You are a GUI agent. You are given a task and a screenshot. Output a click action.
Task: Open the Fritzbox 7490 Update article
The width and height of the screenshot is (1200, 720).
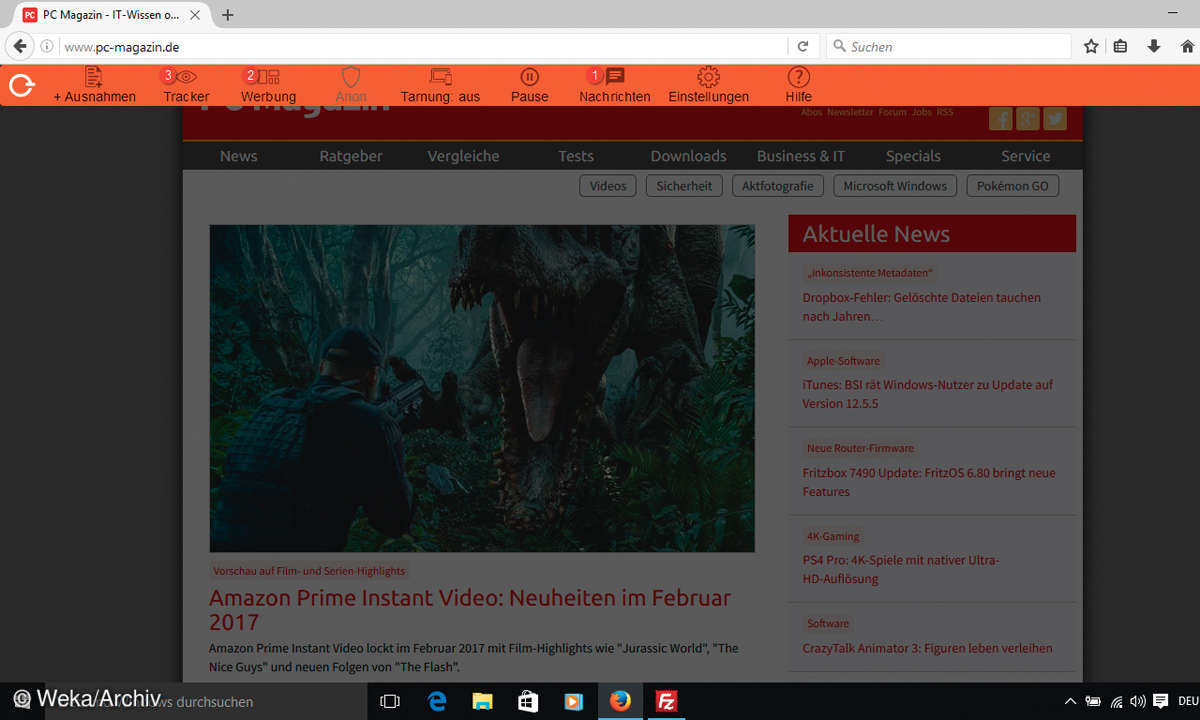click(928, 482)
